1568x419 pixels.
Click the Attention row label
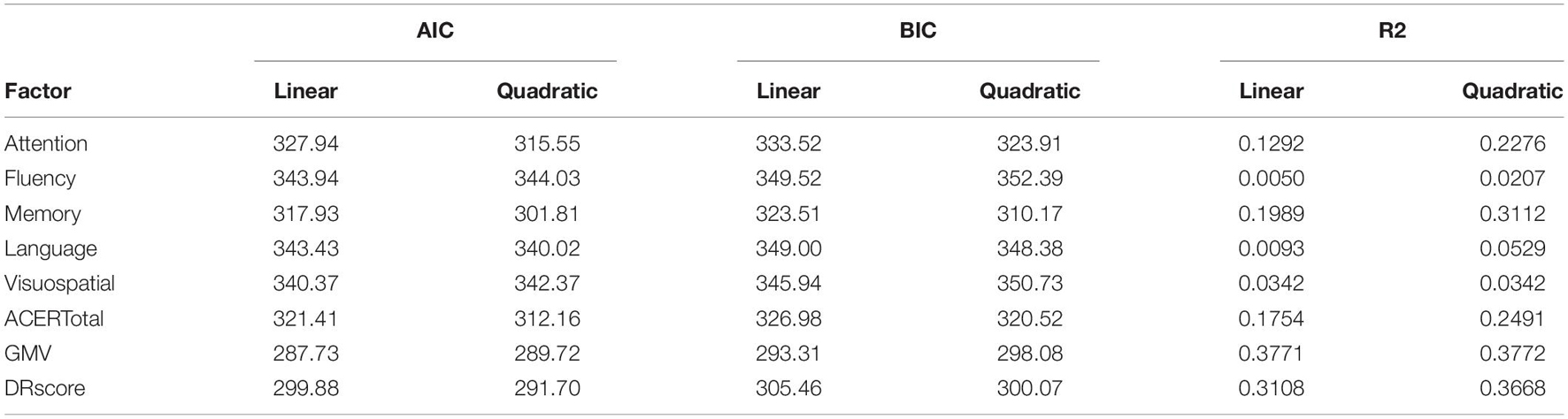[46, 143]
